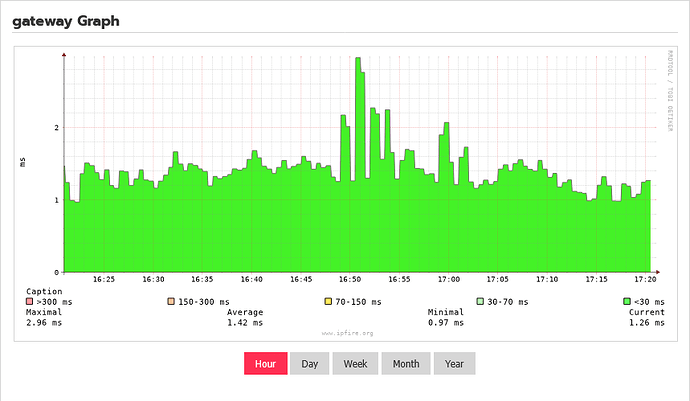Click the 70-150 ms yellow legend swatch
The width and height of the screenshot is (690, 401).
[x=328, y=302]
